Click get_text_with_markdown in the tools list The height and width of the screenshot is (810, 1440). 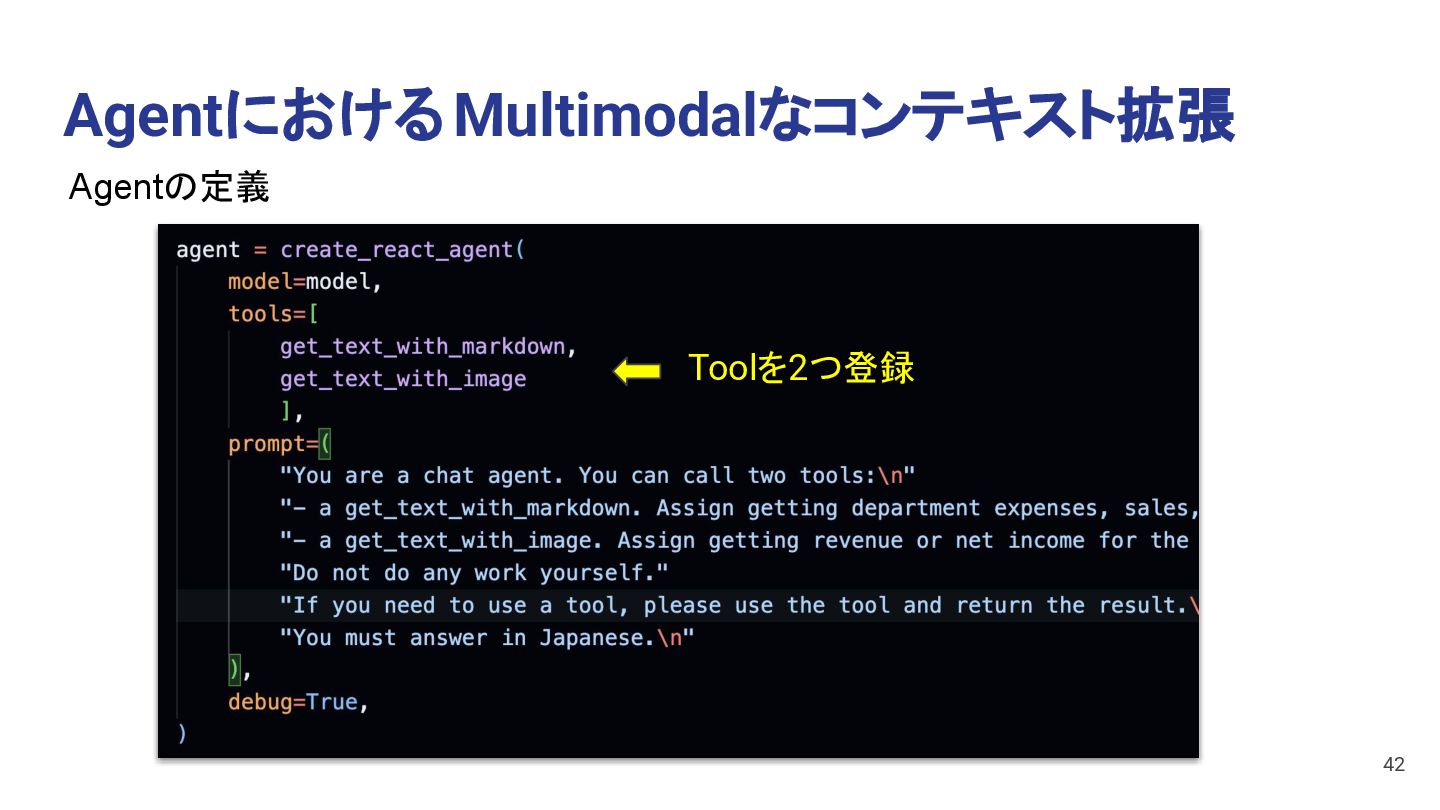coord(424,347)
